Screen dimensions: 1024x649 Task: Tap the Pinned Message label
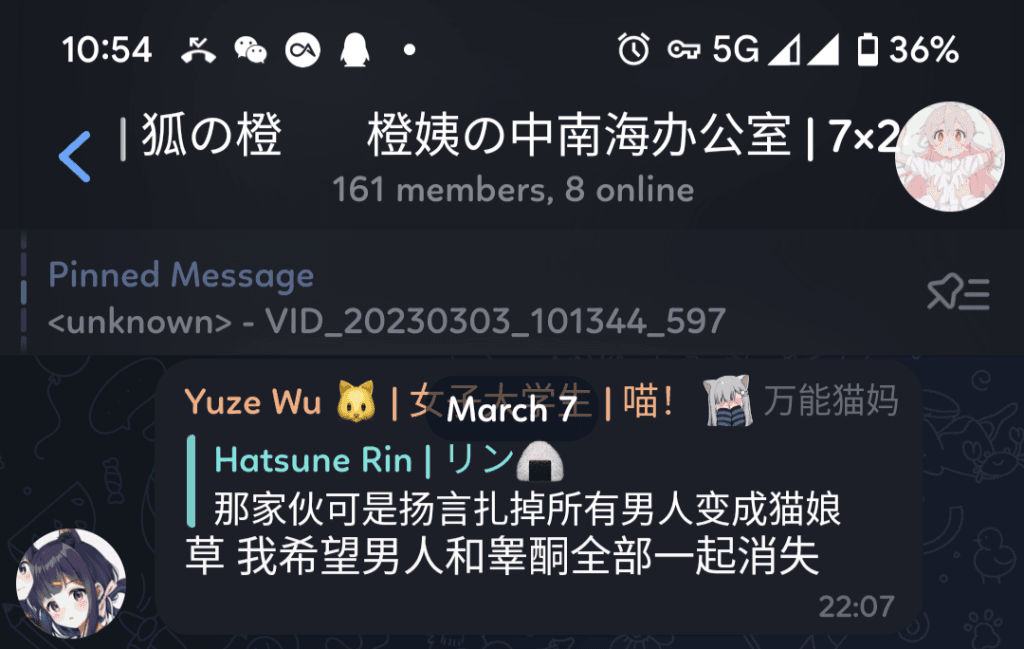tap(181, 275)
